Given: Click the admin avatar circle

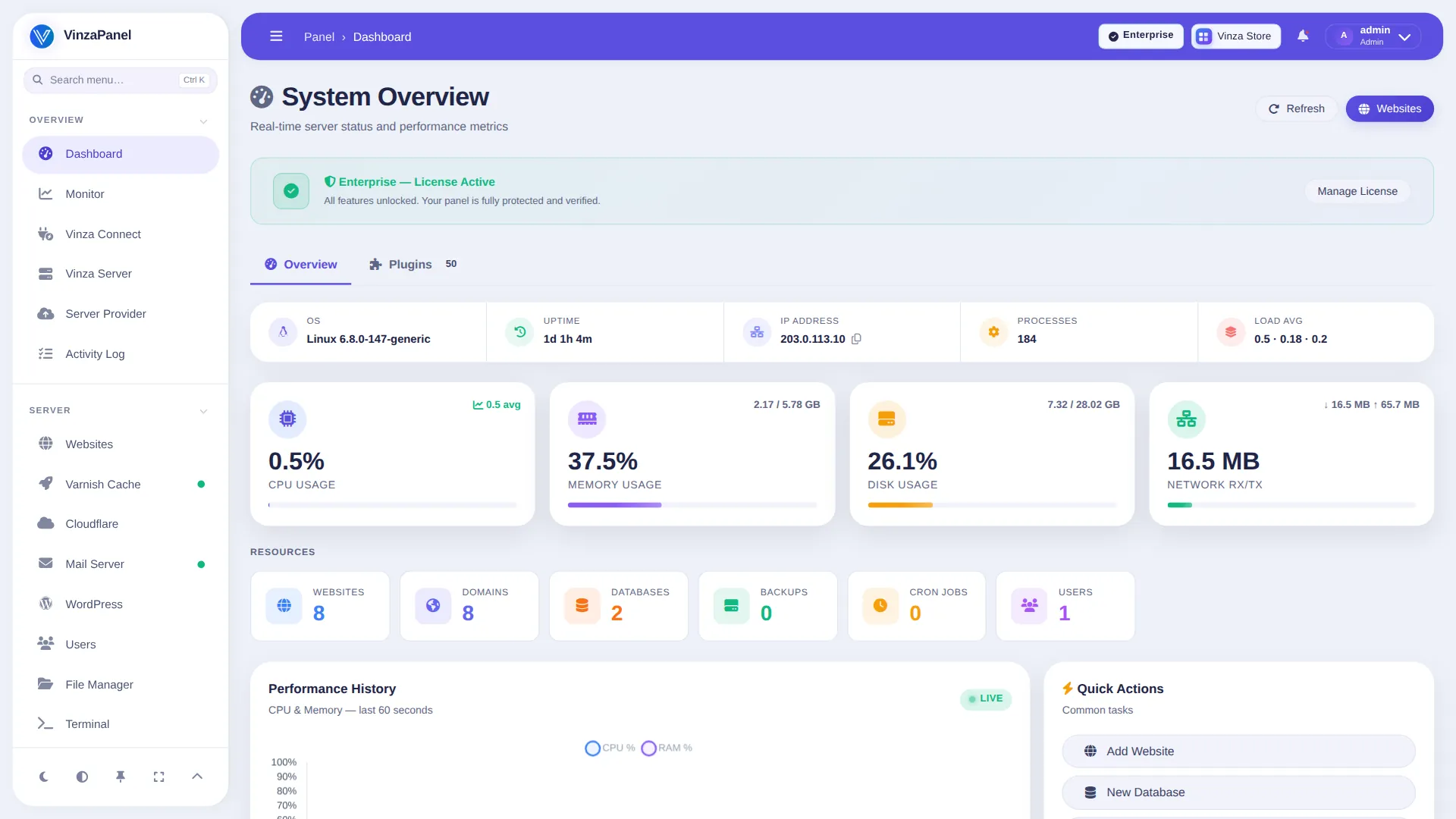Looking at the screenshot, I should point(1344,36).
